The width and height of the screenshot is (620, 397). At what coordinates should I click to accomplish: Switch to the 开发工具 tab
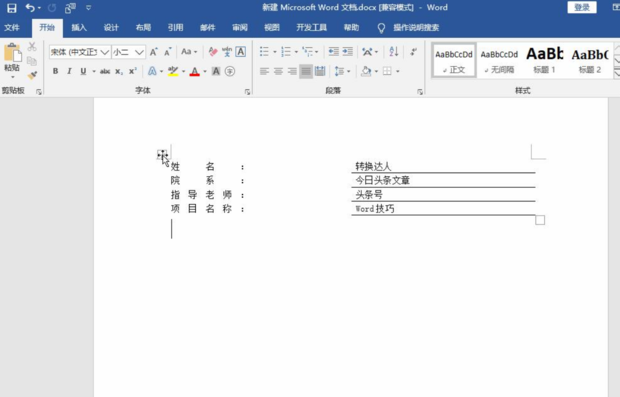(312, 28)
